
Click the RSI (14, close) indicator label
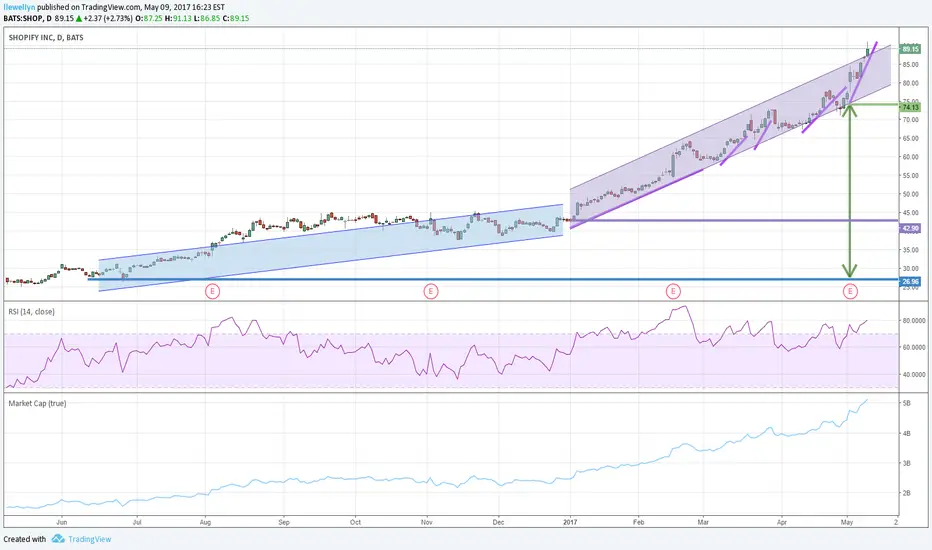tap(32, 312)
